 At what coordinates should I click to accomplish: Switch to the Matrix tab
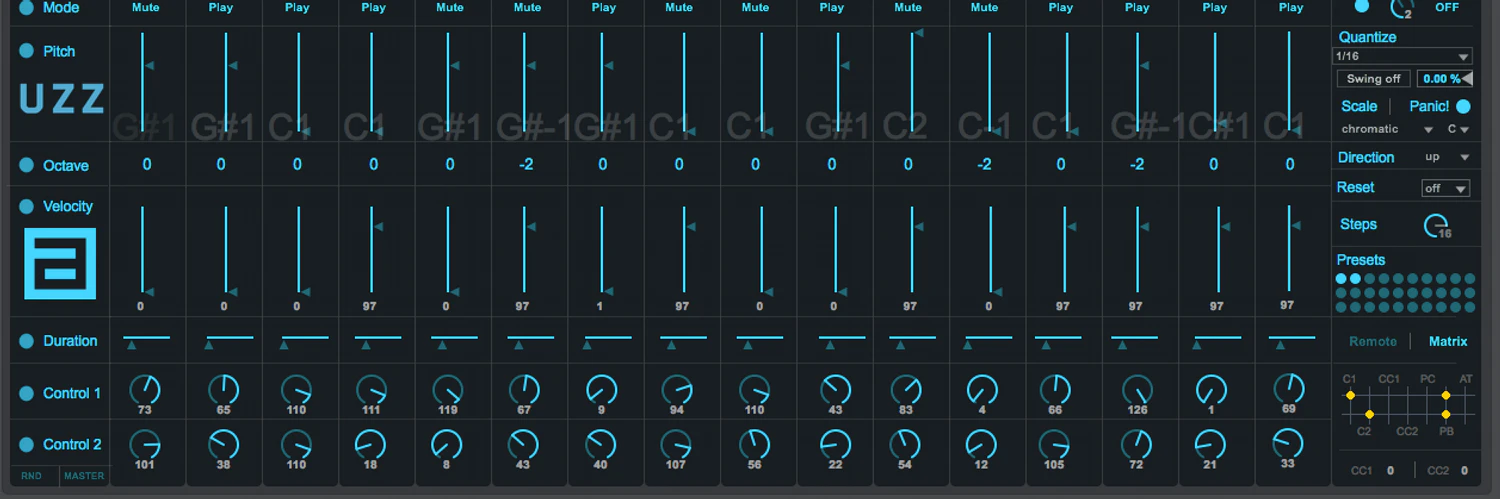click(x=1448, y=342)
